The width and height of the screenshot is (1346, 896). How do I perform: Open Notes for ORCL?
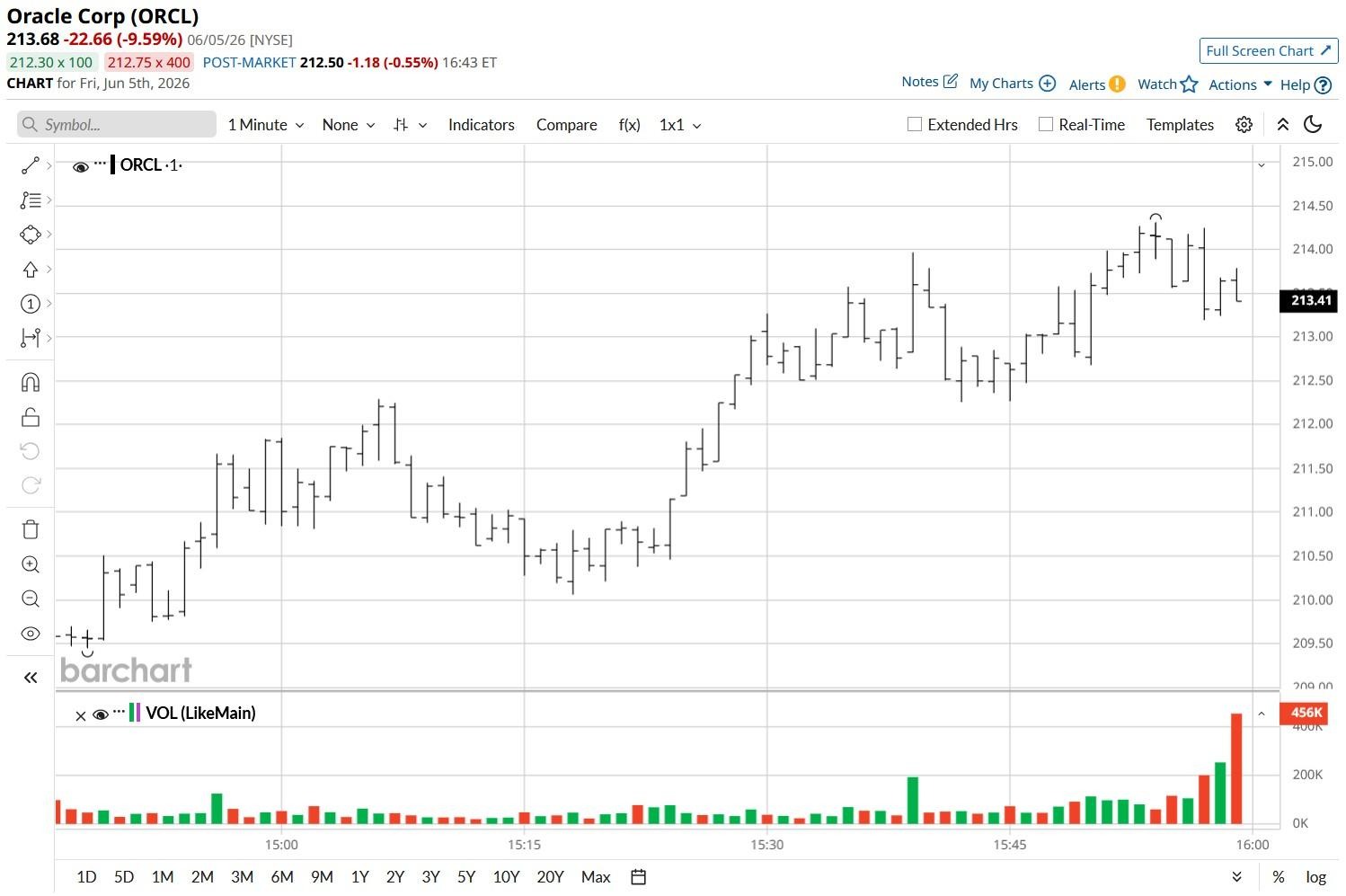(x=929, y=82)
